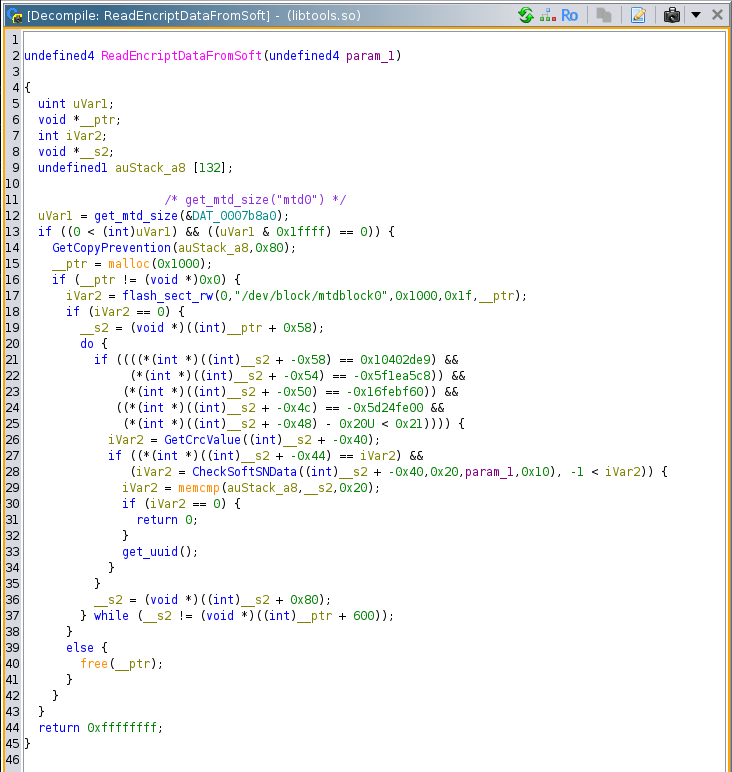Click the 0x80 increment on line 36

coord(304,600)
